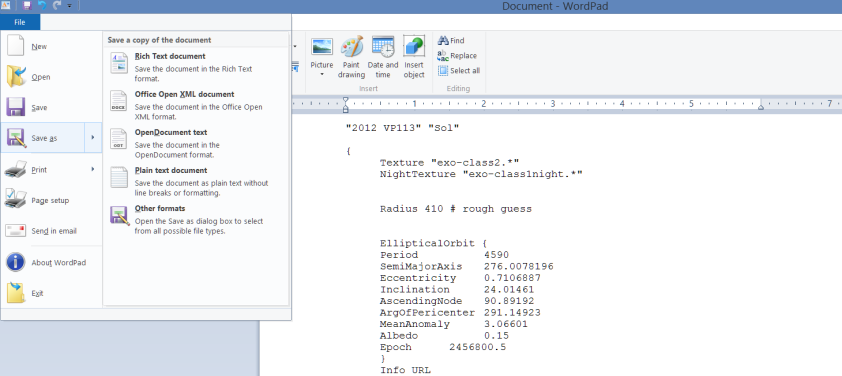Insert a Paint drawing
This screenshot has height=376, width=842.
(351, 57)
